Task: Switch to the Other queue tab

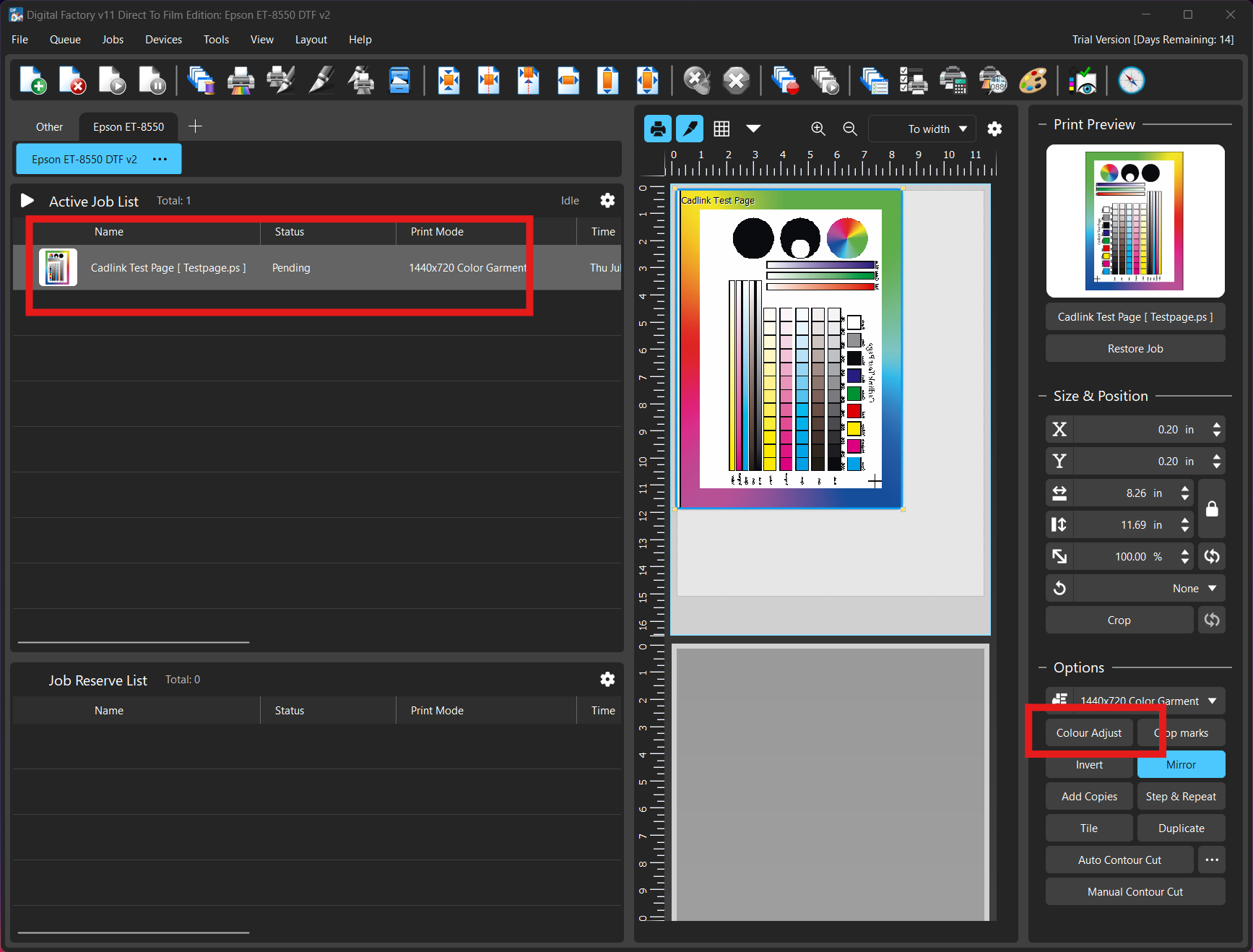Action: 49,127
